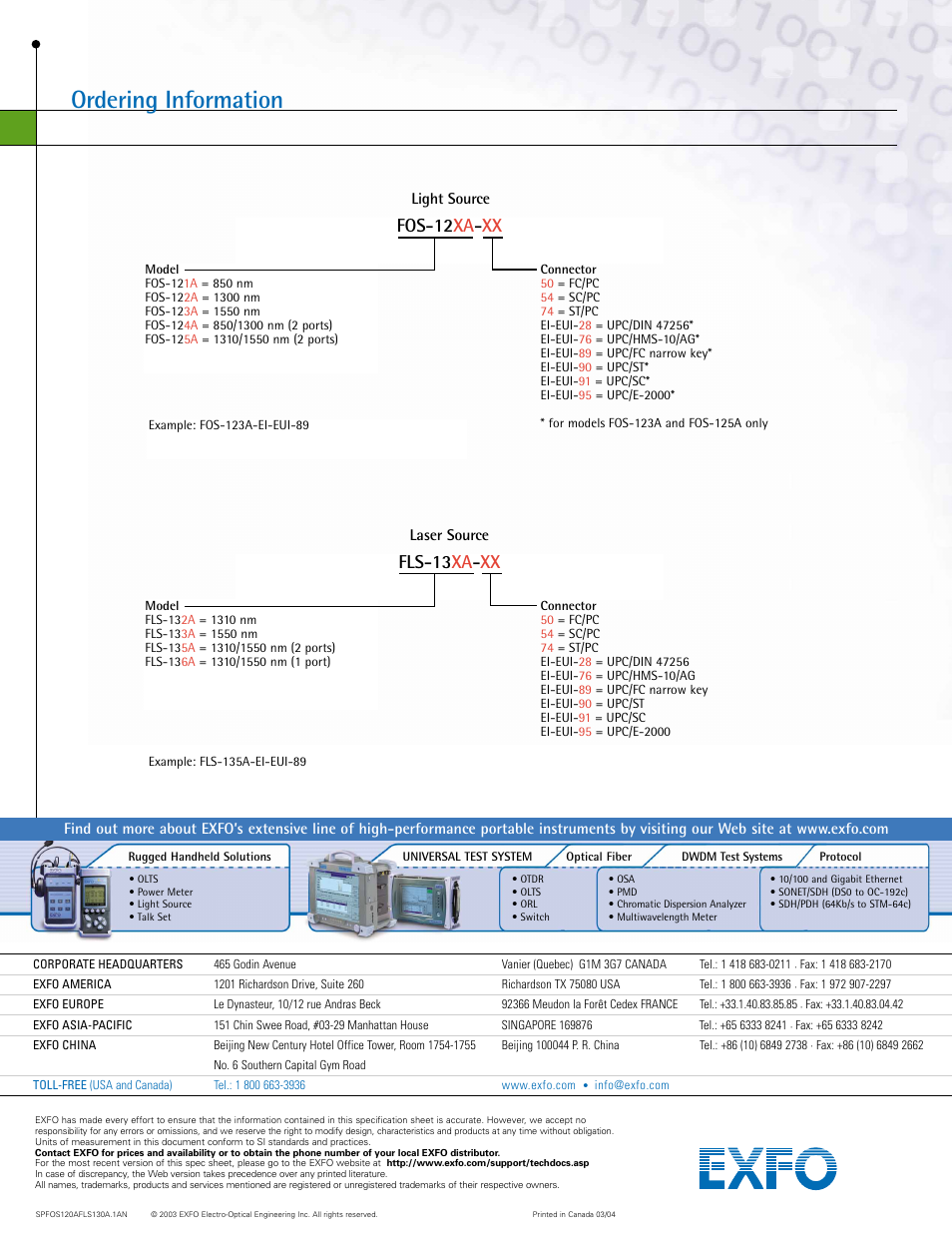952x1233 pixels.
Task: Select the Protocol tab
Action: pyautogui.click(x=840, y=857)
